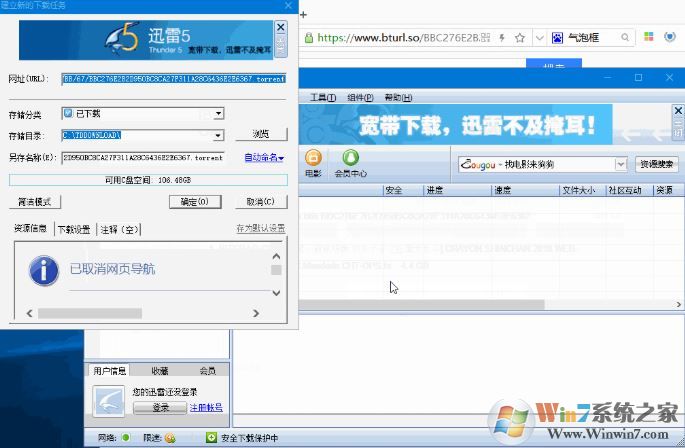685x448 pixels.
Task: Click the Thunder 5 bird logo banner
Action: pos(145,40)
